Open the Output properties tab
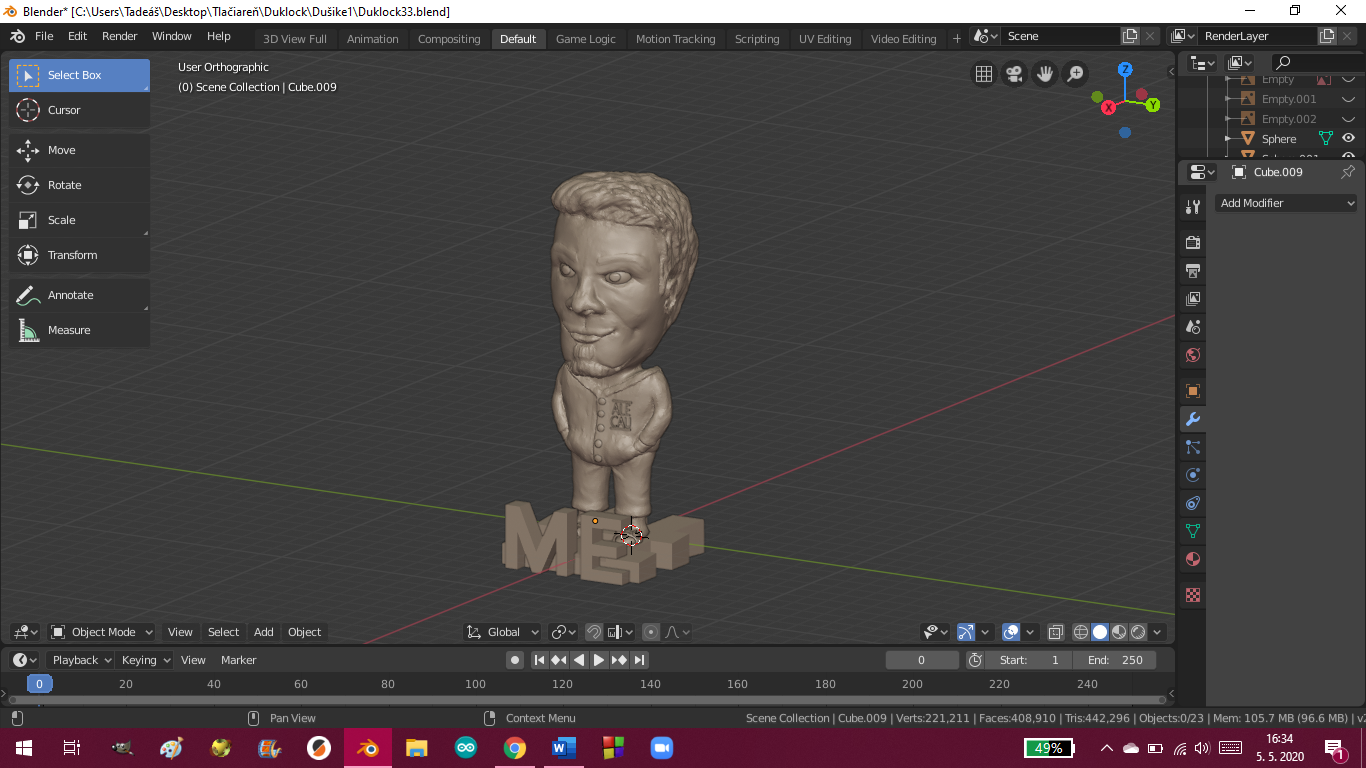 (1192, 271)
